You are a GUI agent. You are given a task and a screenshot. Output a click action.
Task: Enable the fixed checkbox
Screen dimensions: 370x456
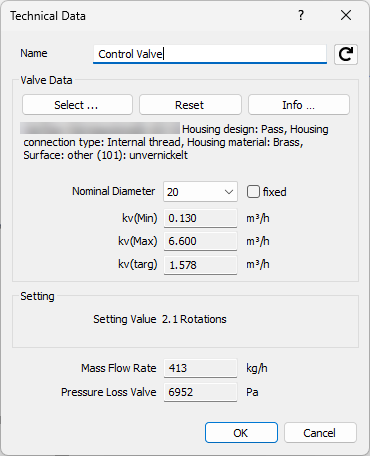[253, 192]
